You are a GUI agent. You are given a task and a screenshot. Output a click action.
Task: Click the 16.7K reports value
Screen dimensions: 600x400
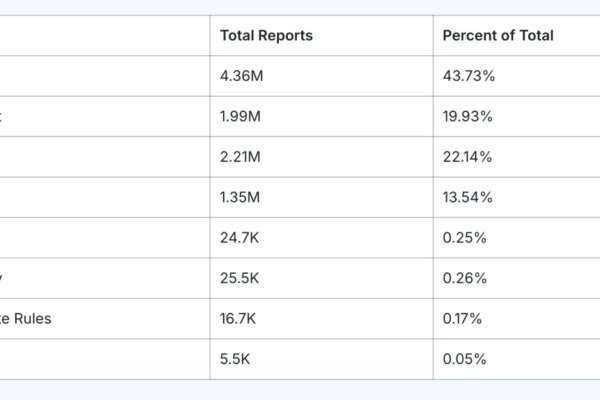(x=238, y=319)
